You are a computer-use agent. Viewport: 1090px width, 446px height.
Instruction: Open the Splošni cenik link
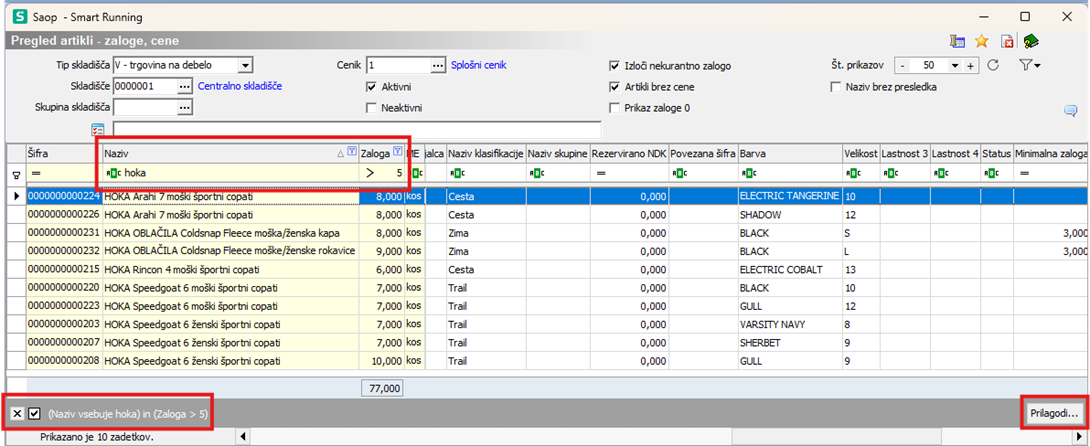point(479,65)
